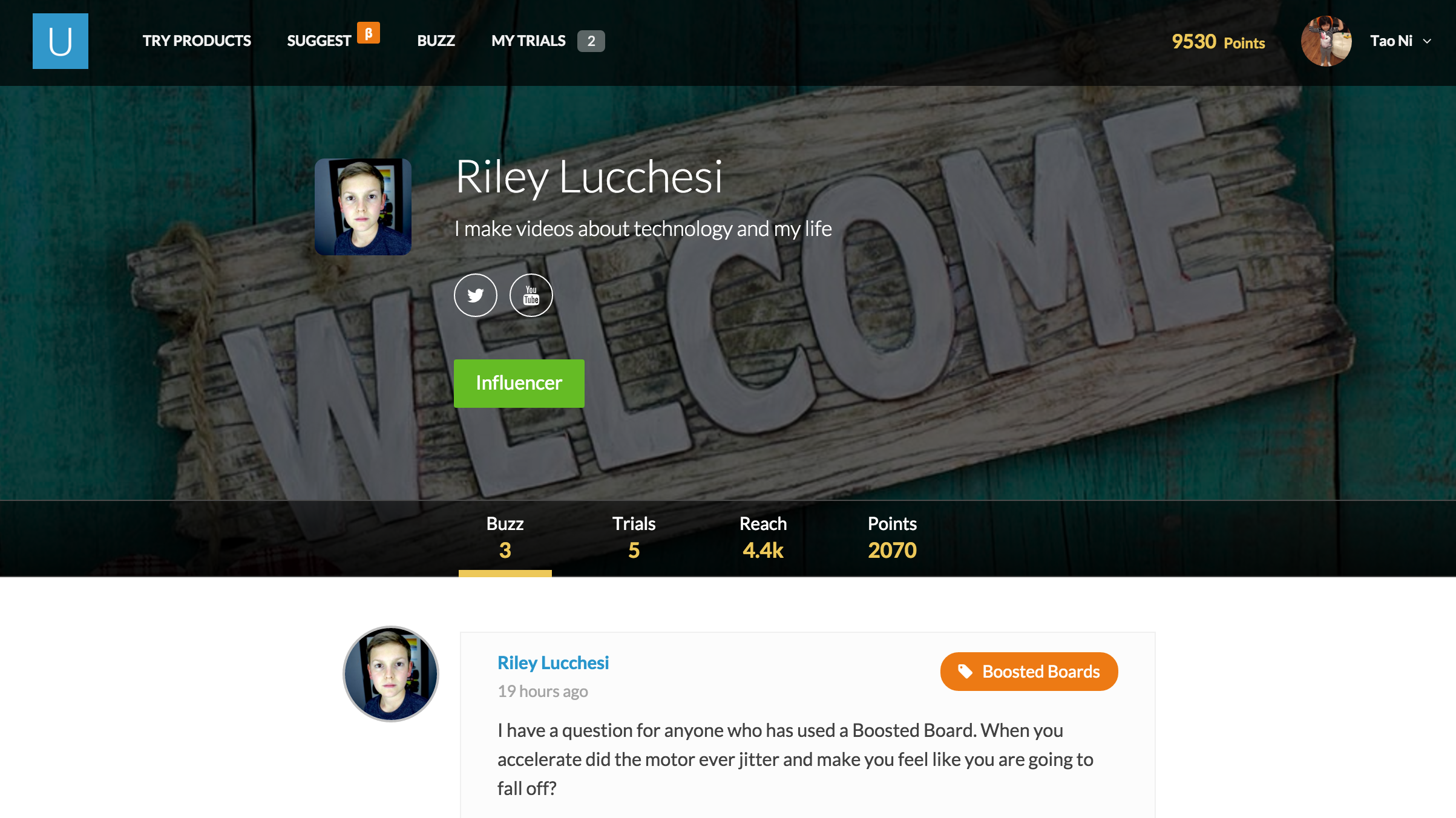Open Riley's YouTube channel icon

(x=531, y=295)
